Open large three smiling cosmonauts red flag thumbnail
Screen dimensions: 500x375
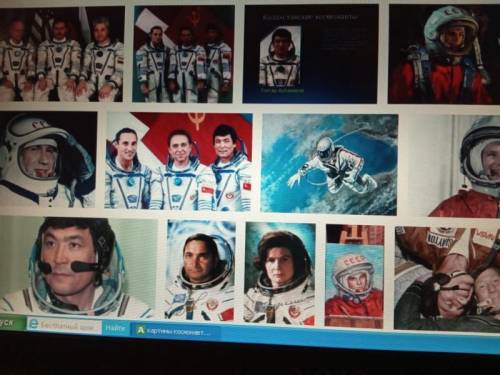(179, 161)
